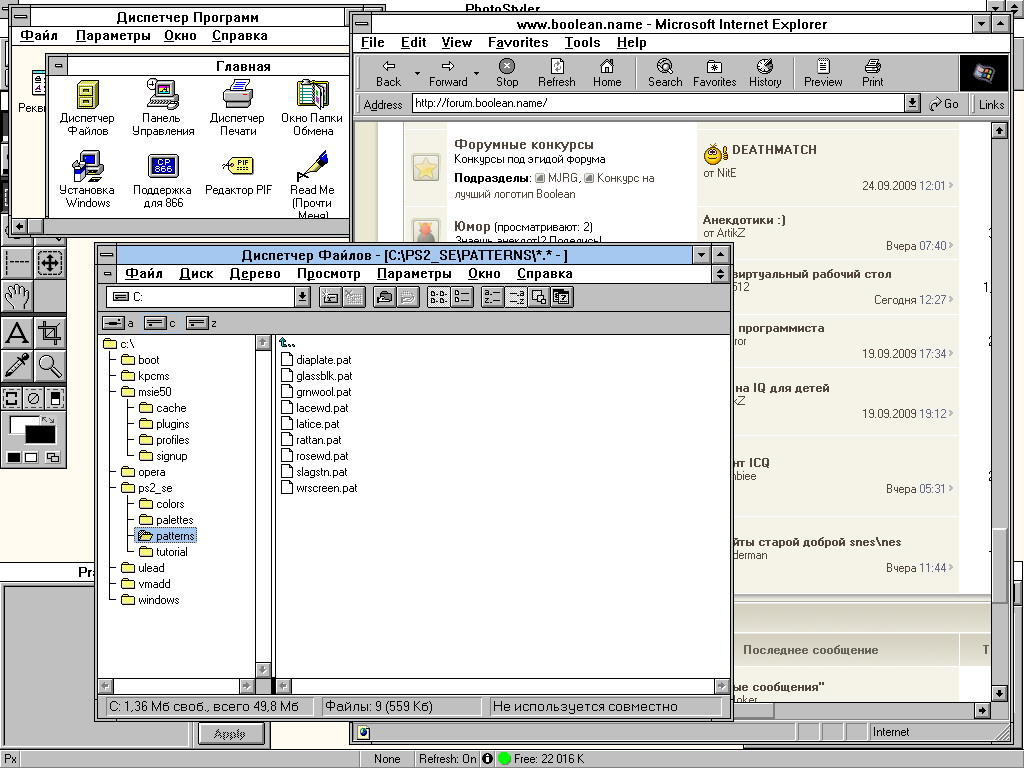Pick the Eyedropper tool
The width and height of the screenshot is (1024, 768).
(x=17, y=365)
